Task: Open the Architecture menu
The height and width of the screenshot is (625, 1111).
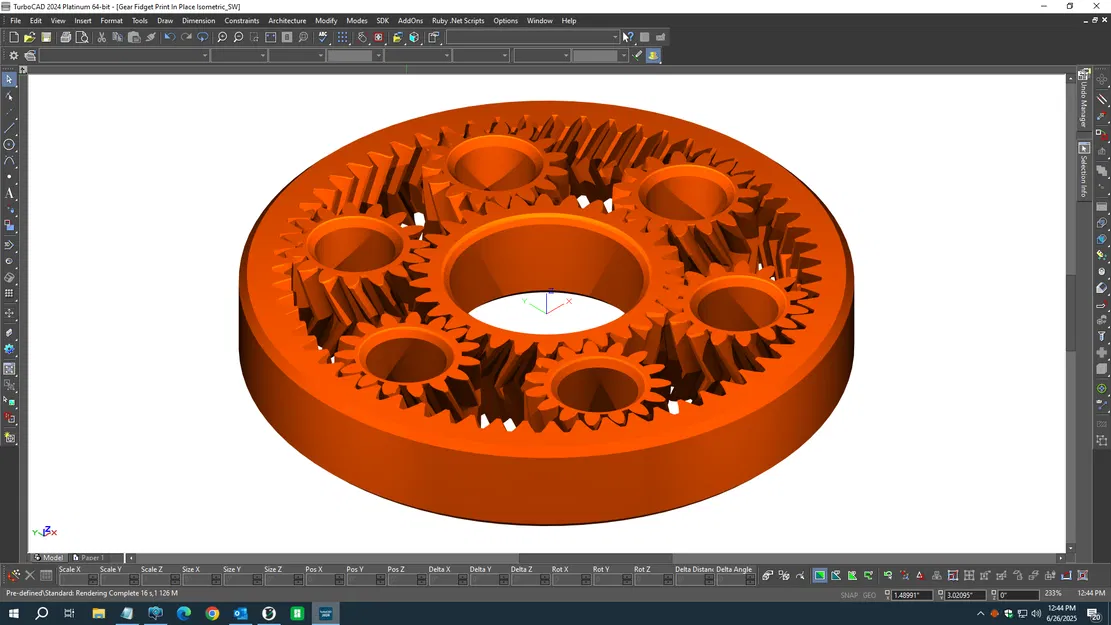Action: click(x=287, y=21)
